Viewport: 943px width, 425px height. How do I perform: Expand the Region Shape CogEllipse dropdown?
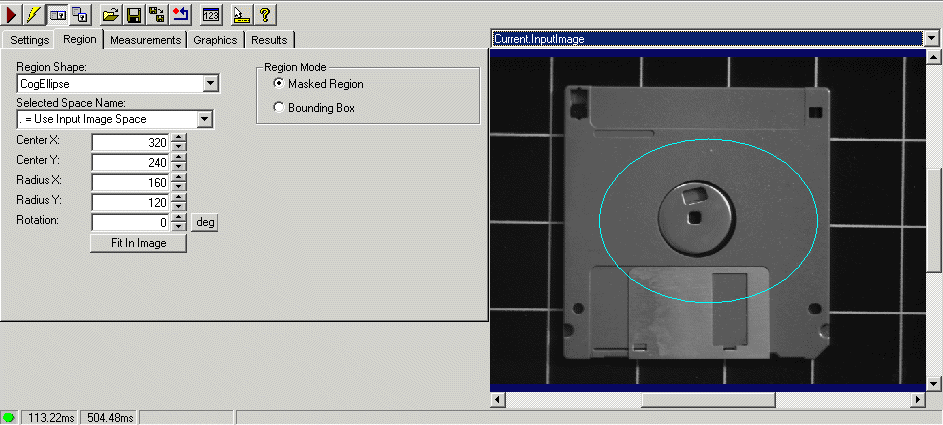[210, 84]
